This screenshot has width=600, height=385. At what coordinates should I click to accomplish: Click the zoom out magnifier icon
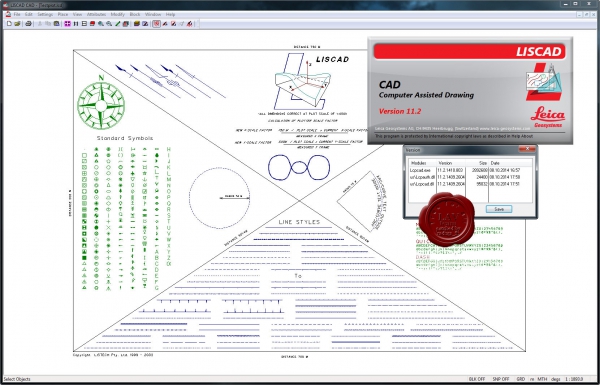coord(109,24)
